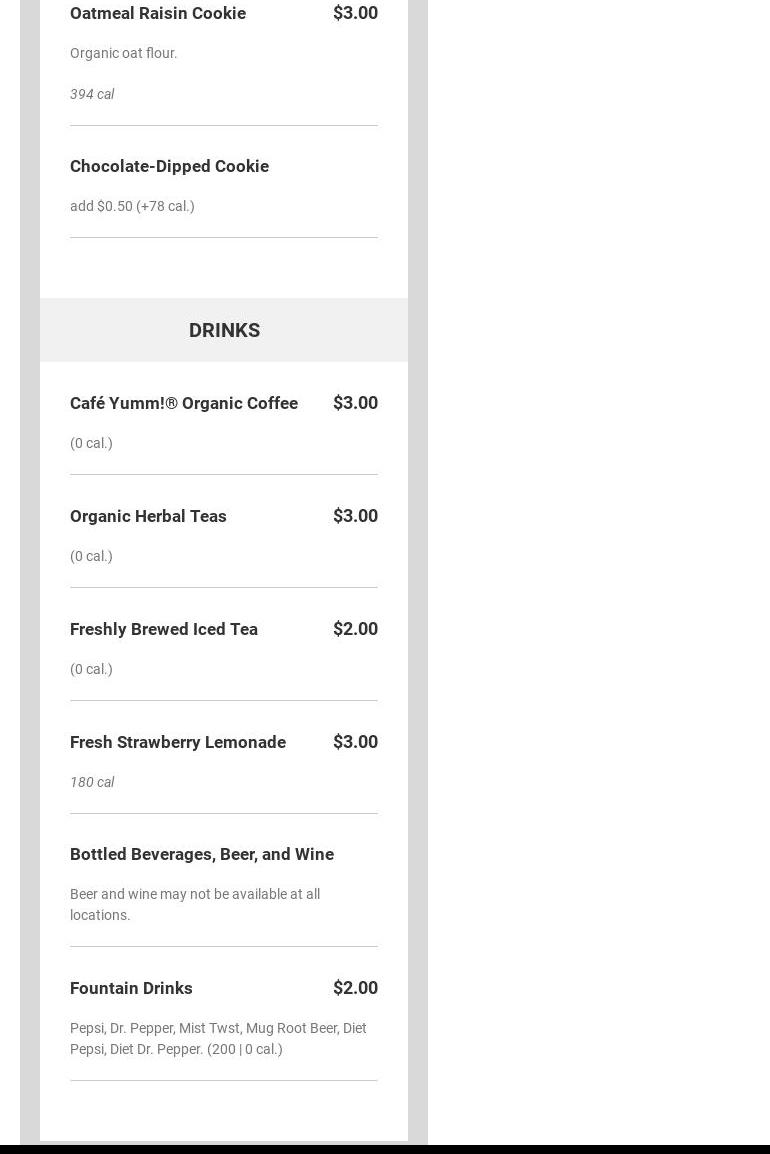
Task: Click the Oatmeal Raisin Cookie $3.00 price
Action: tap(355, 13)
